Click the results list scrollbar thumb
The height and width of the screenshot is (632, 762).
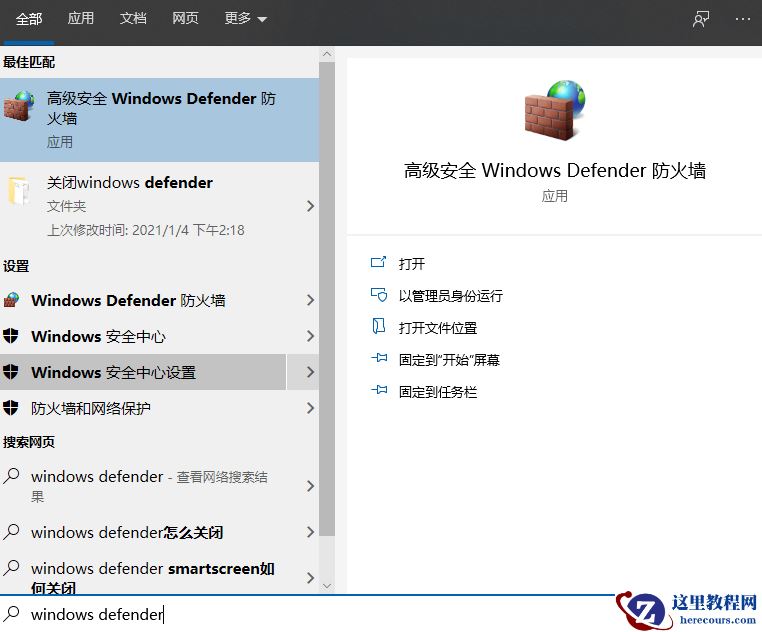[x=327, y=299]
